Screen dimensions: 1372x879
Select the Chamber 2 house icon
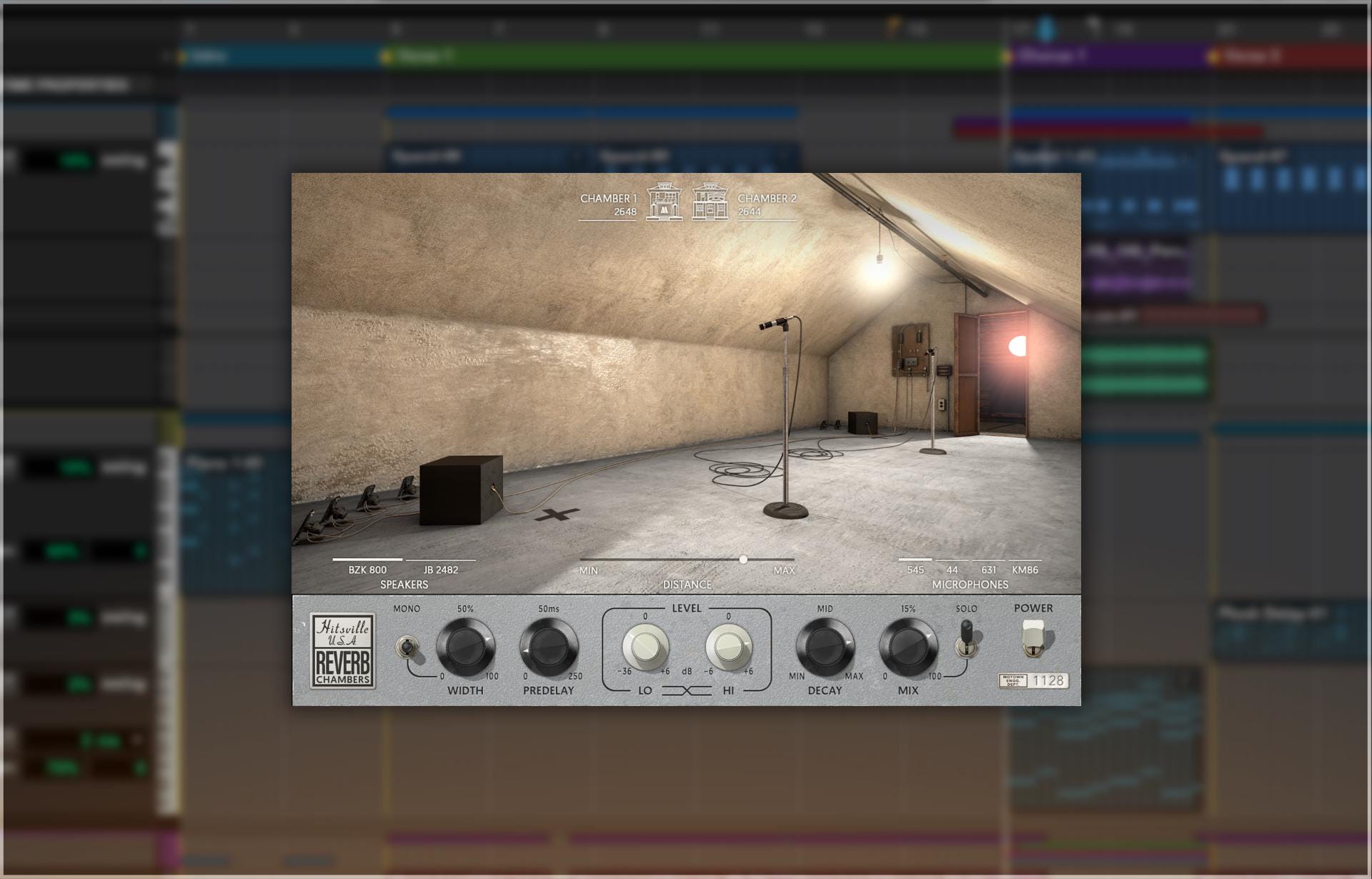point(710,202)
